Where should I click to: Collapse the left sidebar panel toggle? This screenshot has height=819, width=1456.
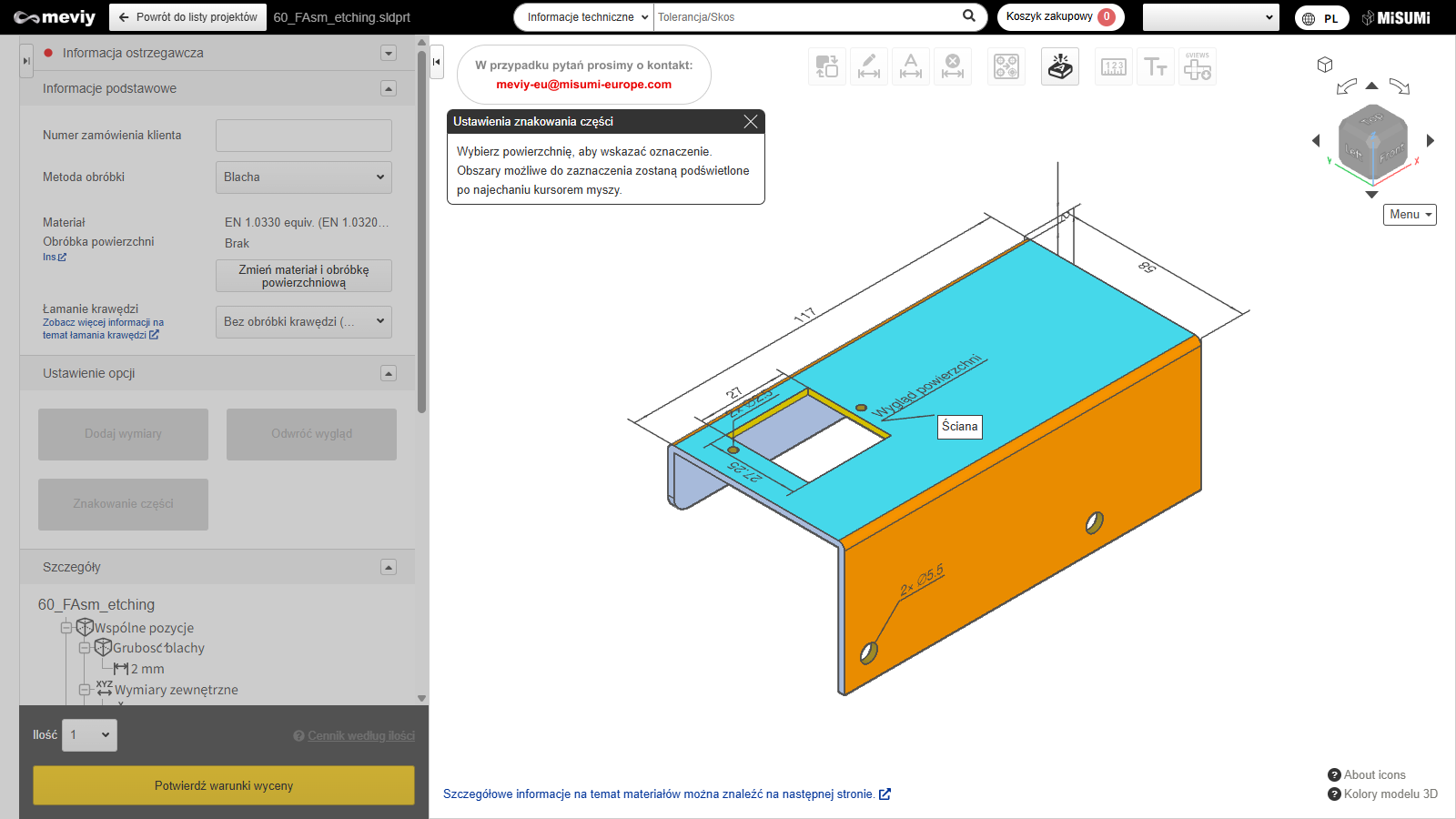(x=437, y=62)
